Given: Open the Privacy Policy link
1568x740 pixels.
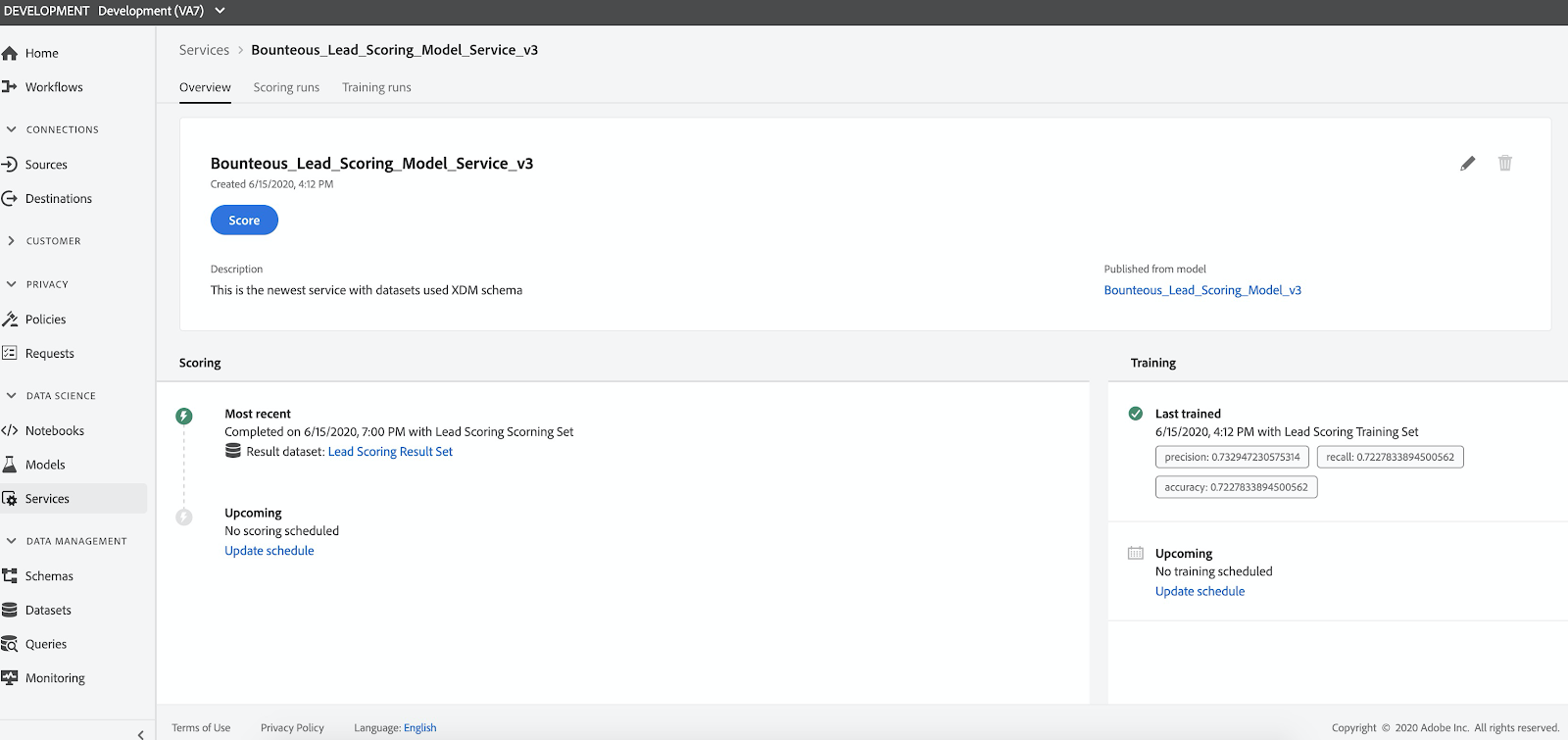Looking at the screenshot, I should 292,727.
